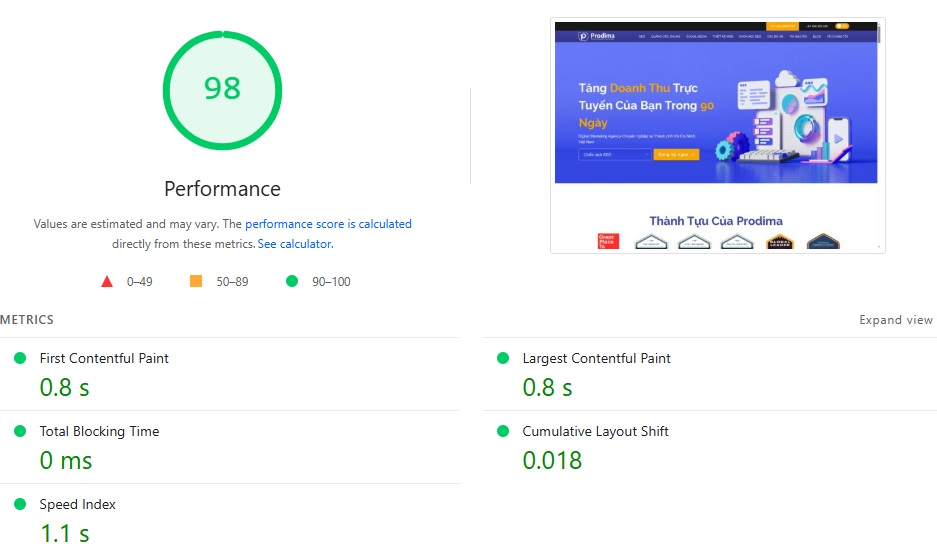Click 'Thành Tựu Của Prodima' heading in preview

pyautogui.click(x=716, y=221)
